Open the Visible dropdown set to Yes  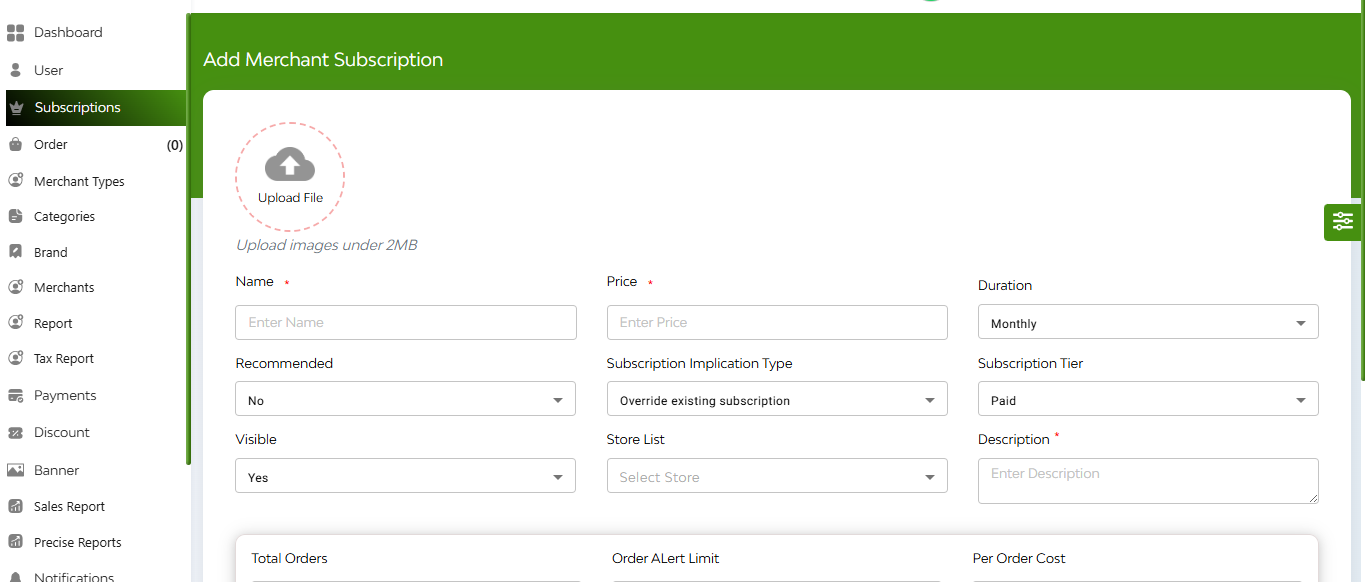coord(405,476)
